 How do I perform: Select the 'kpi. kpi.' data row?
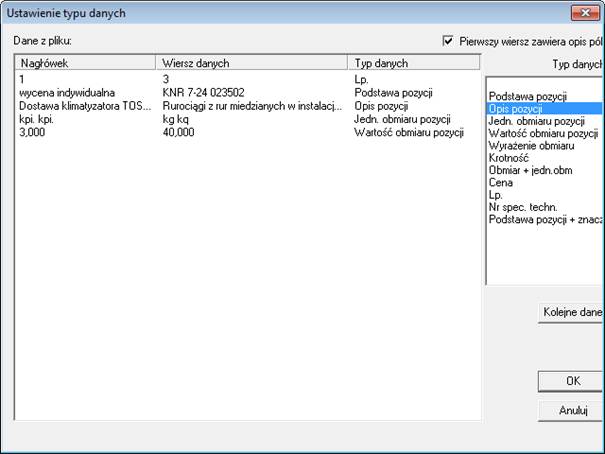coord(40,118)
